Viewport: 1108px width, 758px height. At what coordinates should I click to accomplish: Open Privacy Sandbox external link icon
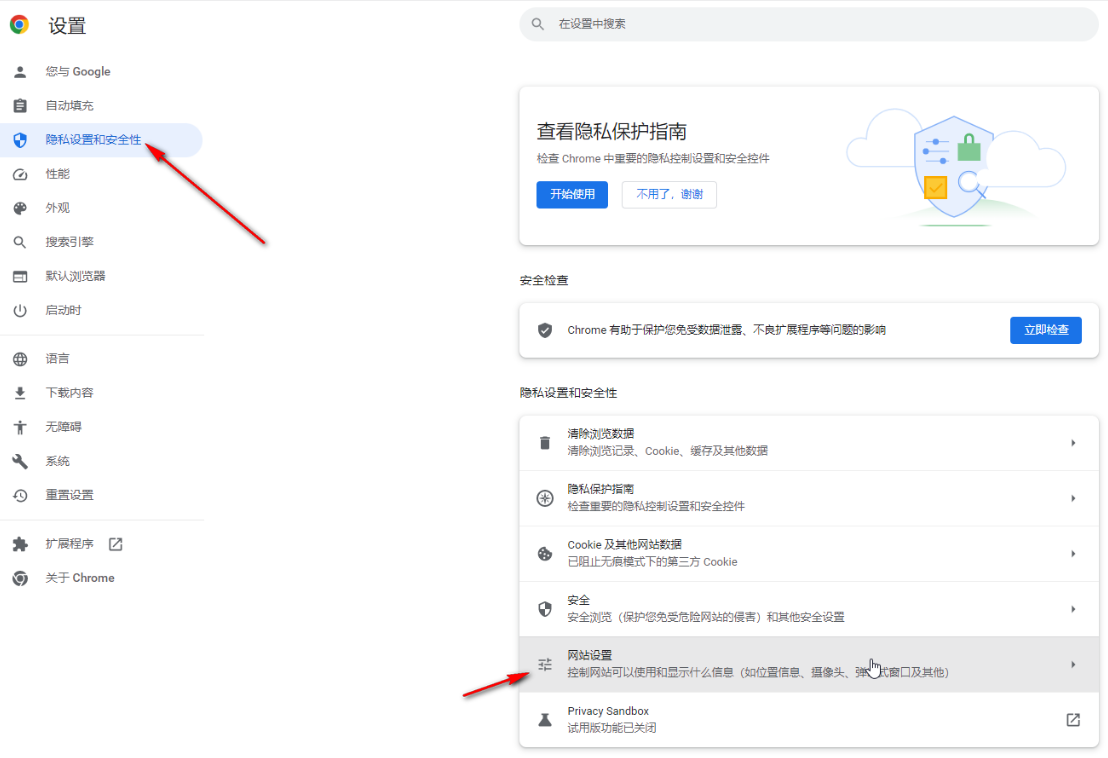coord(1073,720)
